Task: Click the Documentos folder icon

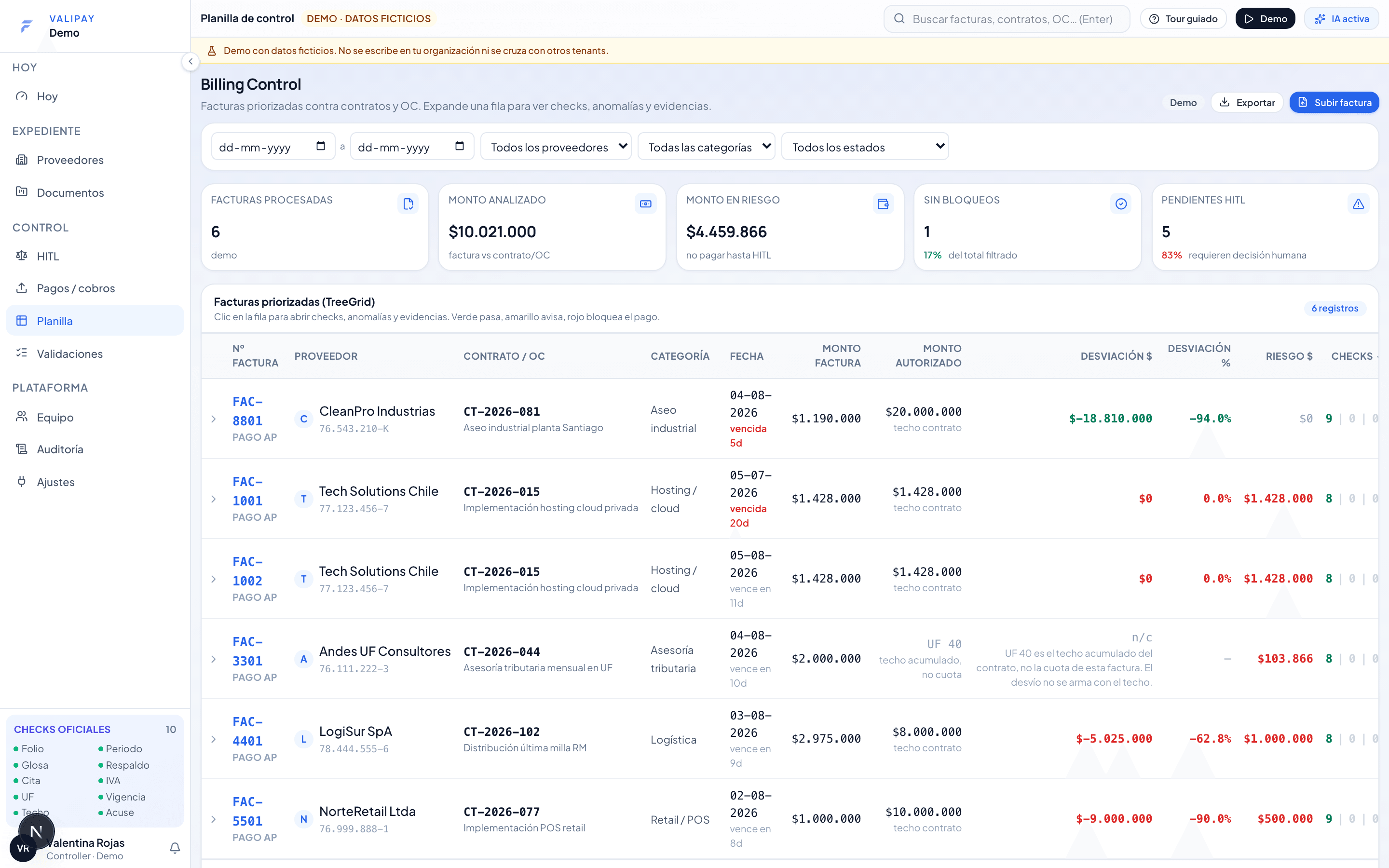Action: 22,192
